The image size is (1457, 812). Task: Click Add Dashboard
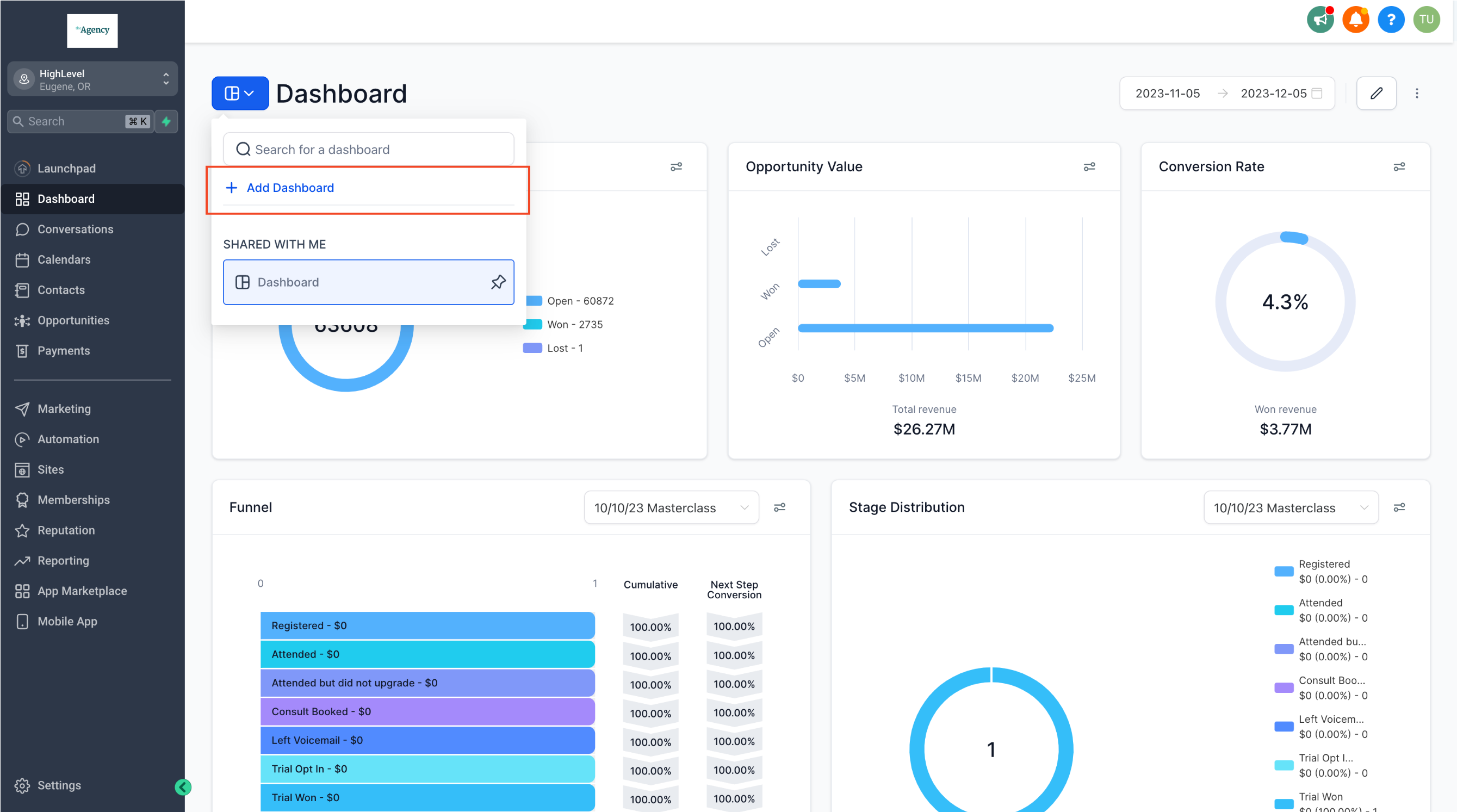(x=289, y=188)
